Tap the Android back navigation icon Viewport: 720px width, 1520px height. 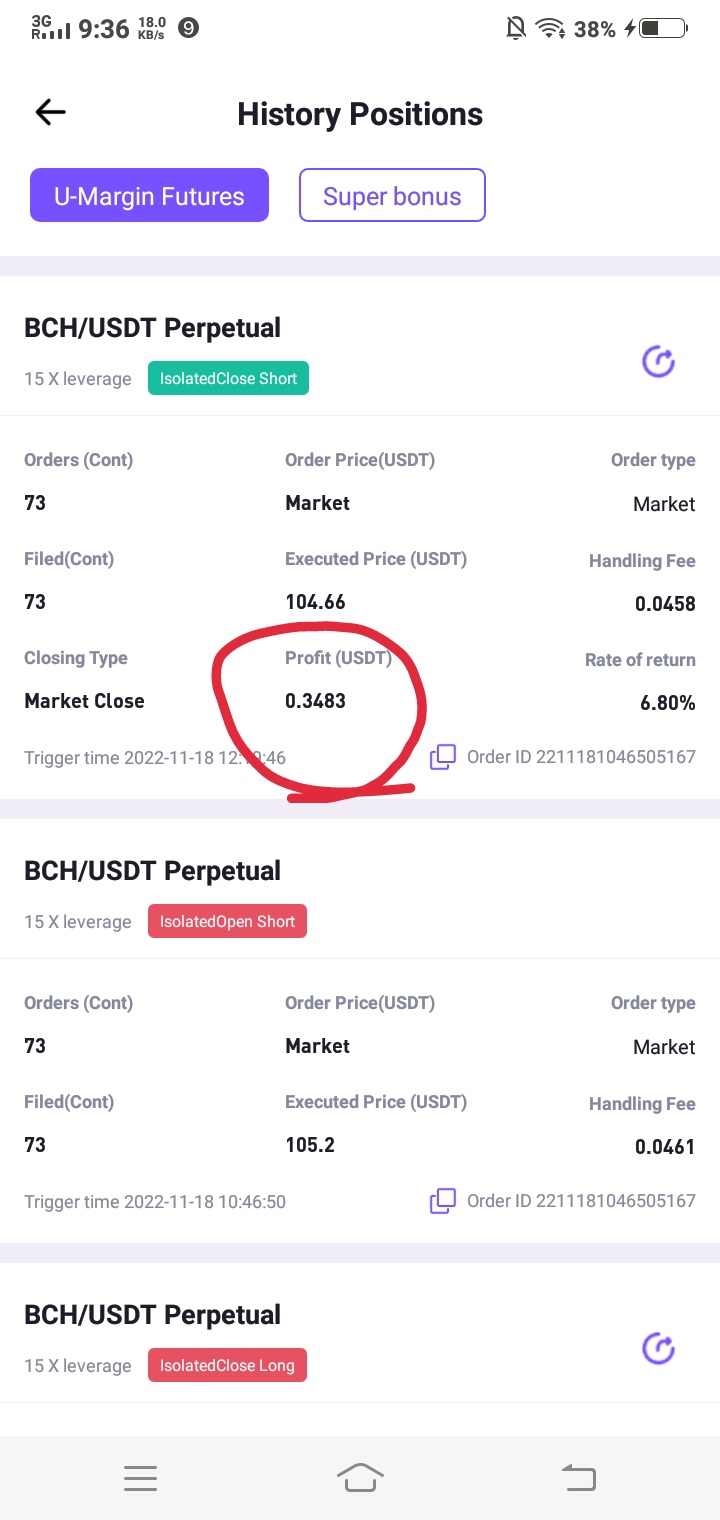click(578, 1477)
